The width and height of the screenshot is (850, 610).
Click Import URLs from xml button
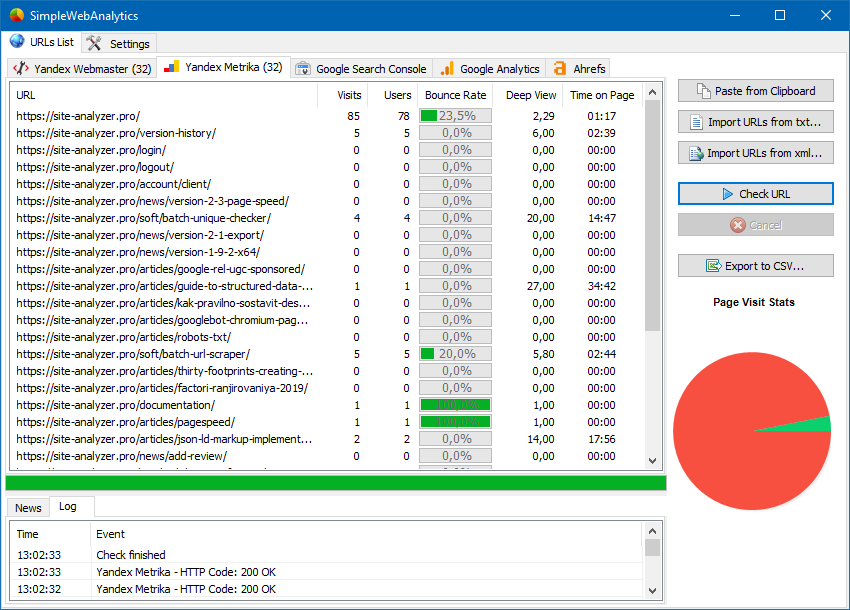point(755,153)
